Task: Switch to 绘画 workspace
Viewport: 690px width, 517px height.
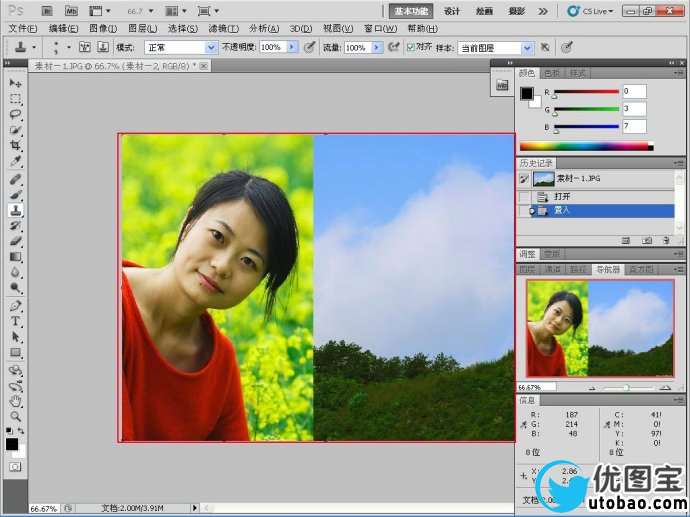Action: 484,11
